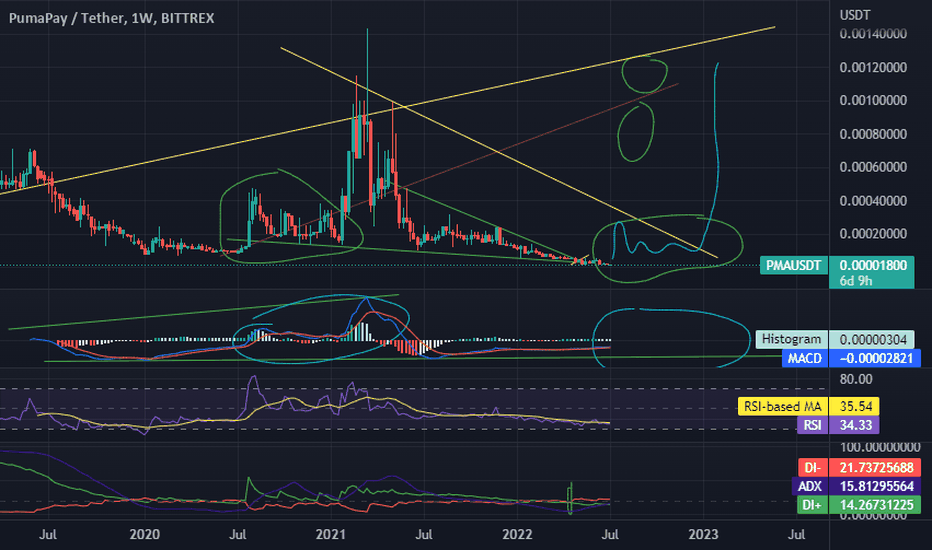Click the MACD indicator label

point(804,359)
